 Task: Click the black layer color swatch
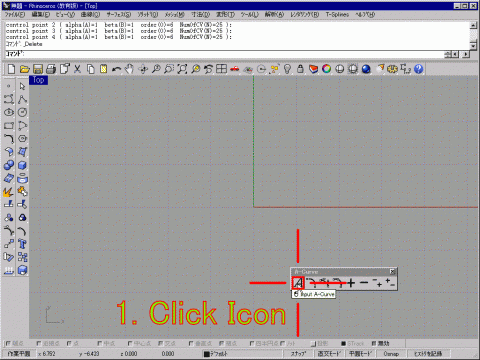click(x=207, y=354)
